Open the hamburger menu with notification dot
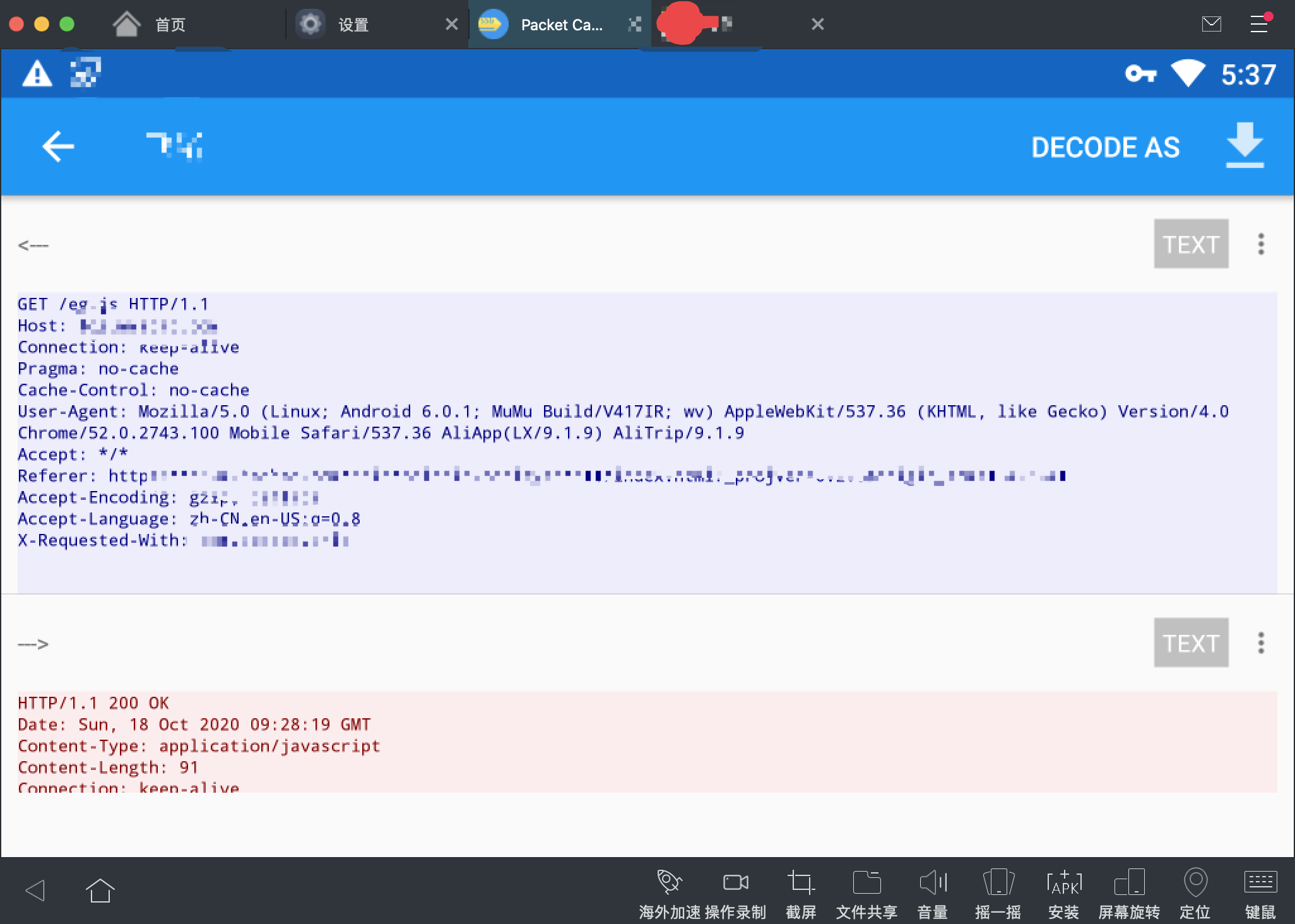This screenshot has width=1295, height=924. pyautogui.click(x=1260, y=23)
